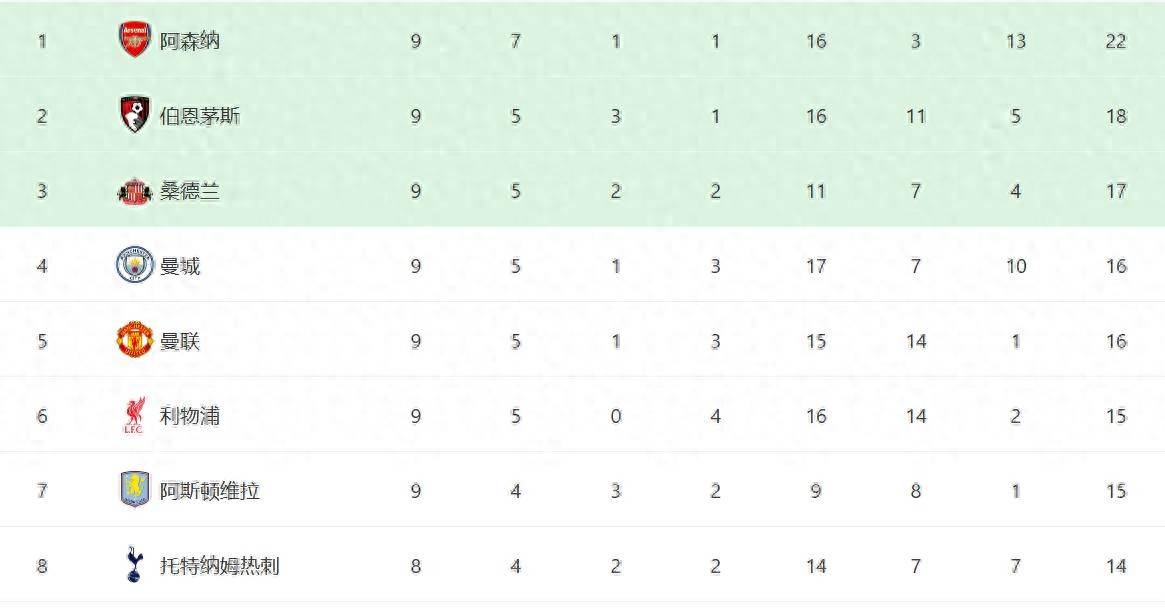
Task: Click the Sunderland club crest icon
Action: [134, 191]
